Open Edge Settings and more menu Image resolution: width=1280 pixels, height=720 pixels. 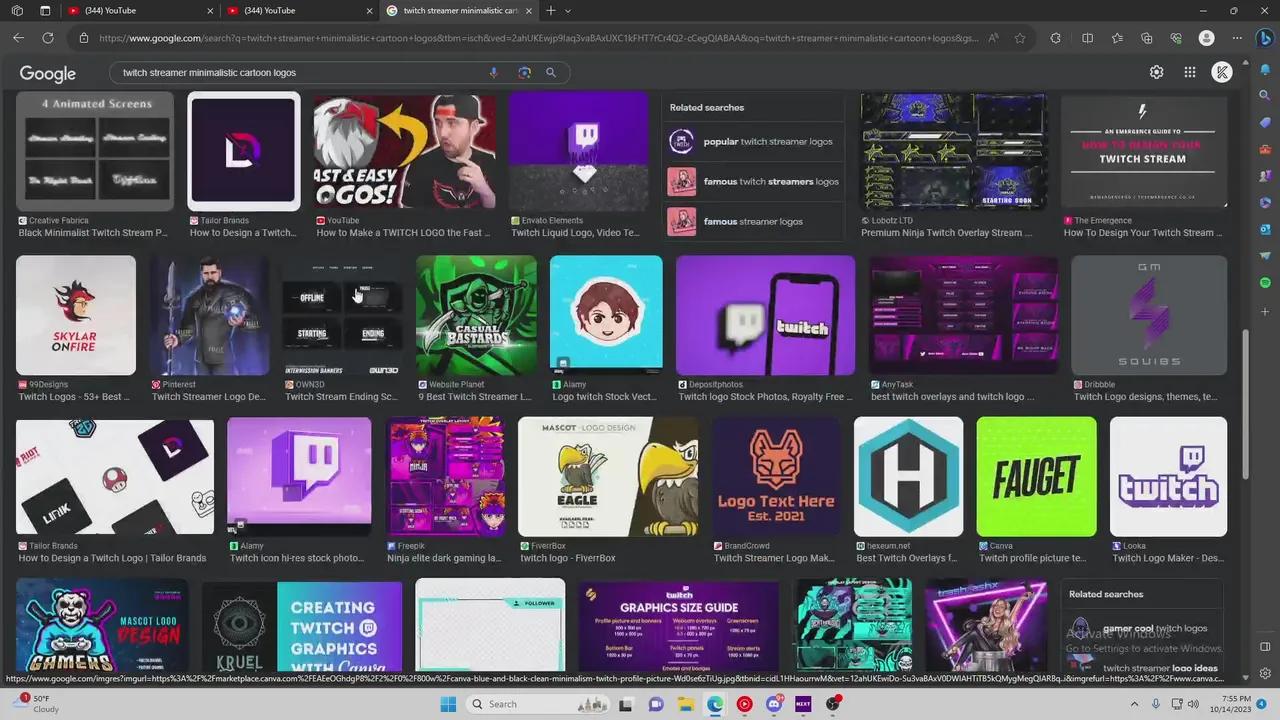1236,38
